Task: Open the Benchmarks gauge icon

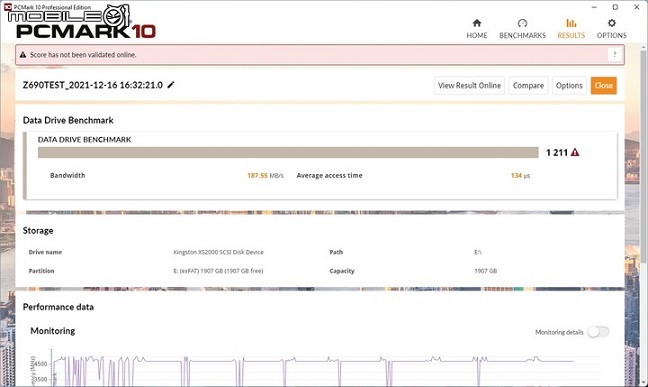Action: click(x=522, y=23)
